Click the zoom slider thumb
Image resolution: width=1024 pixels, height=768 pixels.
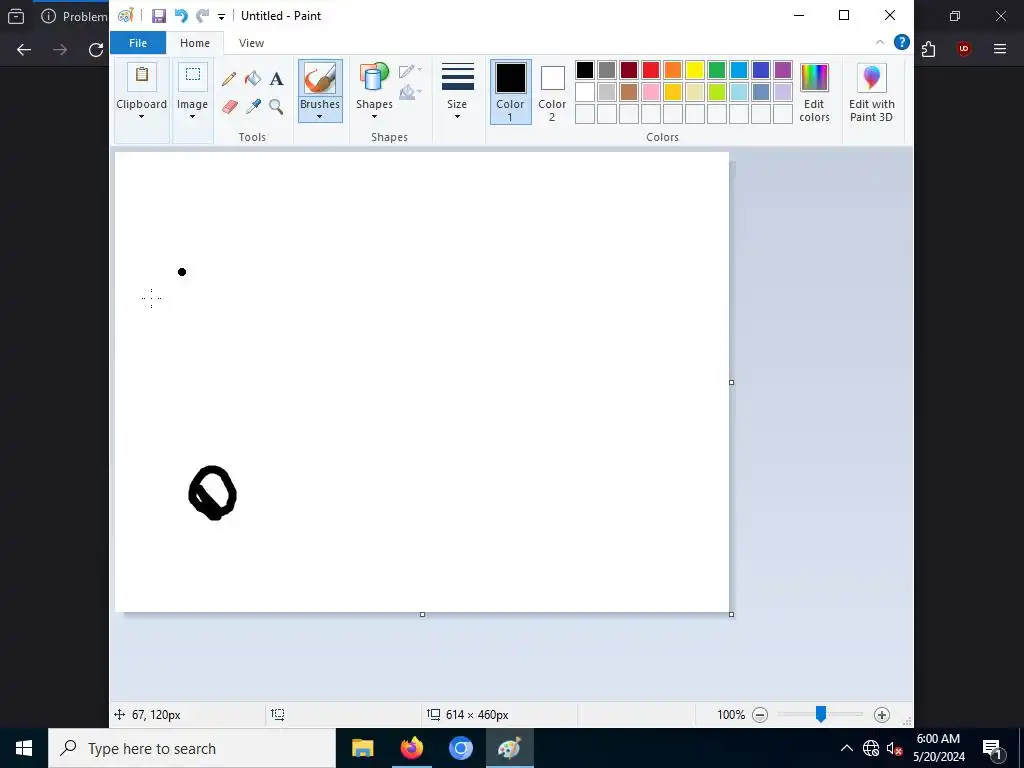click(x=821, y=714)
